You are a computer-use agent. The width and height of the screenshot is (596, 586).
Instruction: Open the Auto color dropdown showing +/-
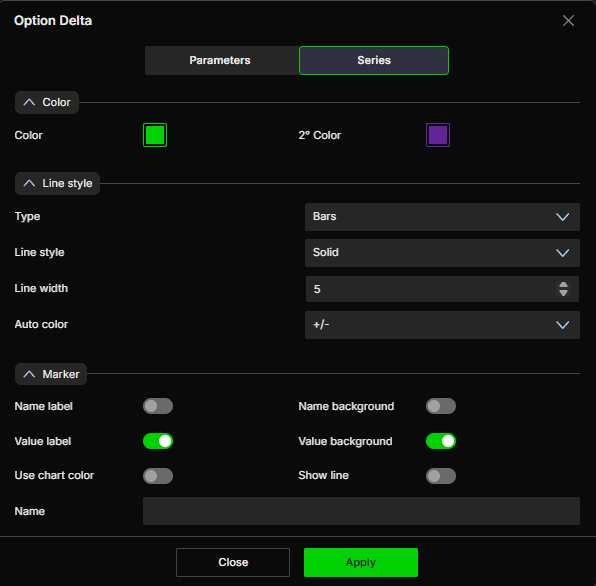pos(442,325)
